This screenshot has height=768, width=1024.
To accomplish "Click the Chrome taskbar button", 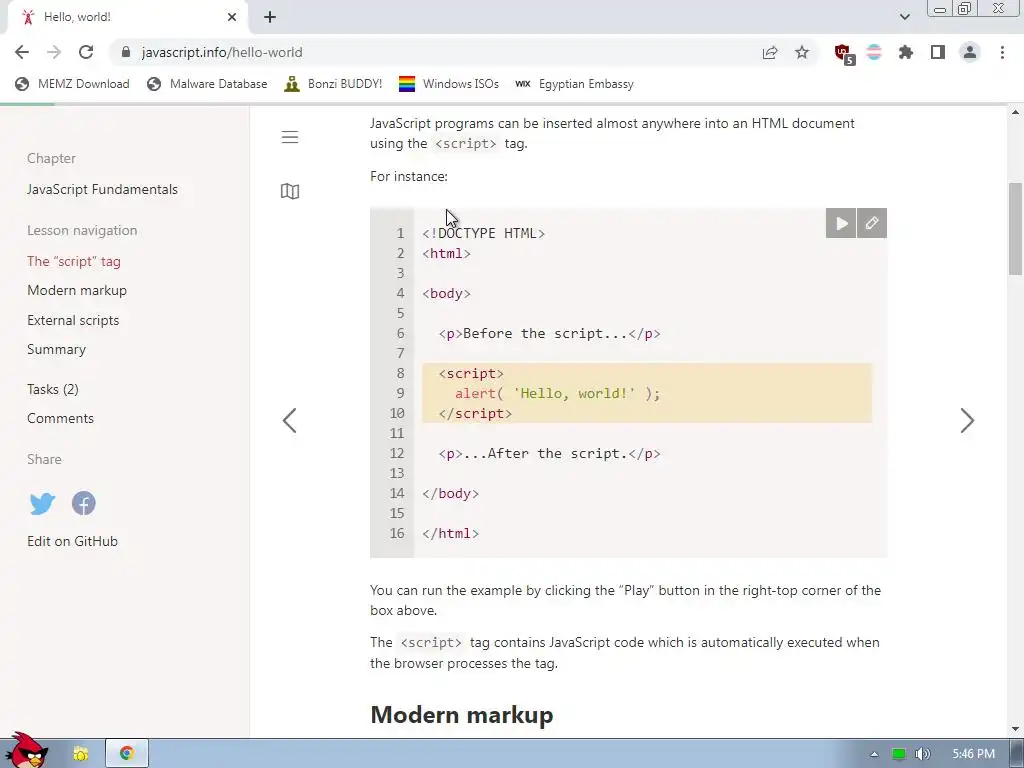I will (127, 754).
